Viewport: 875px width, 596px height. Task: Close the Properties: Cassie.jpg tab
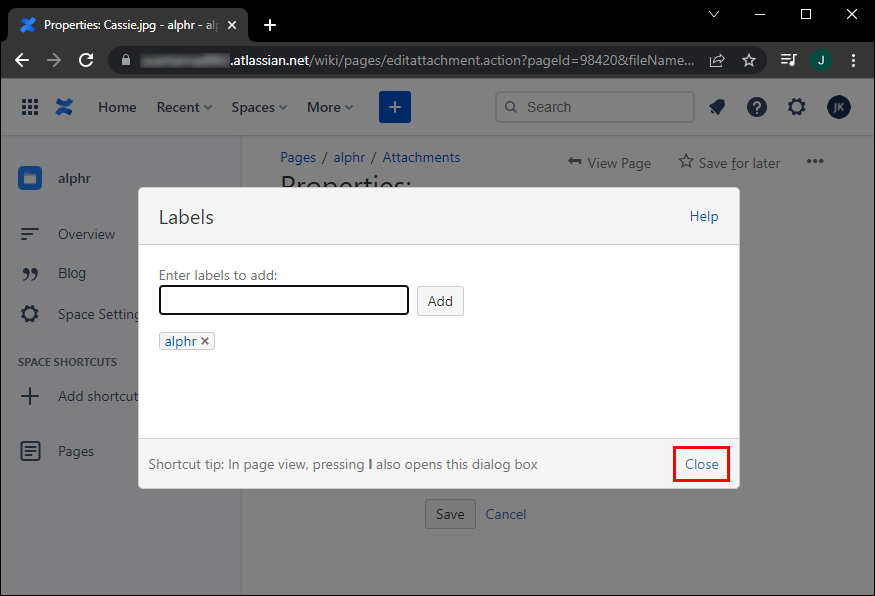tap(232, 25)
